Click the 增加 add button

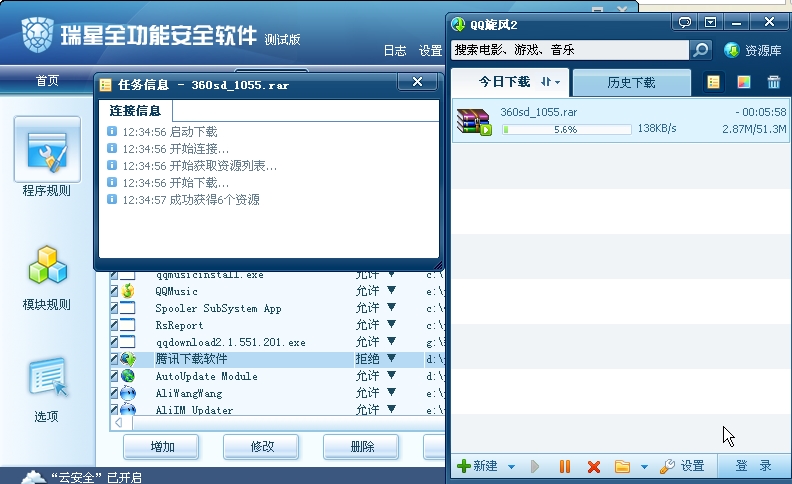(x=161, y=447)
